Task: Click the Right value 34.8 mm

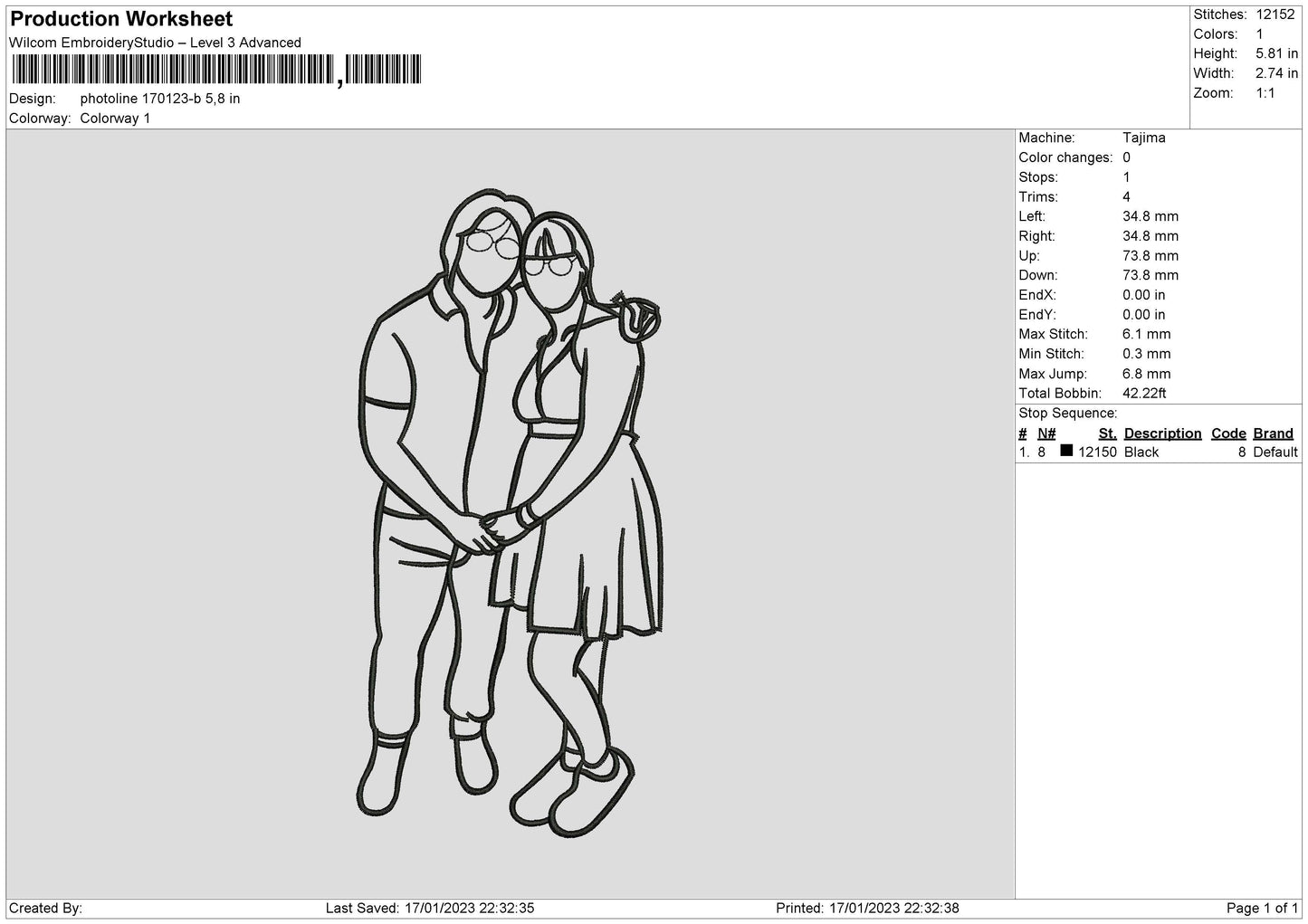Action: point(1150,236)
